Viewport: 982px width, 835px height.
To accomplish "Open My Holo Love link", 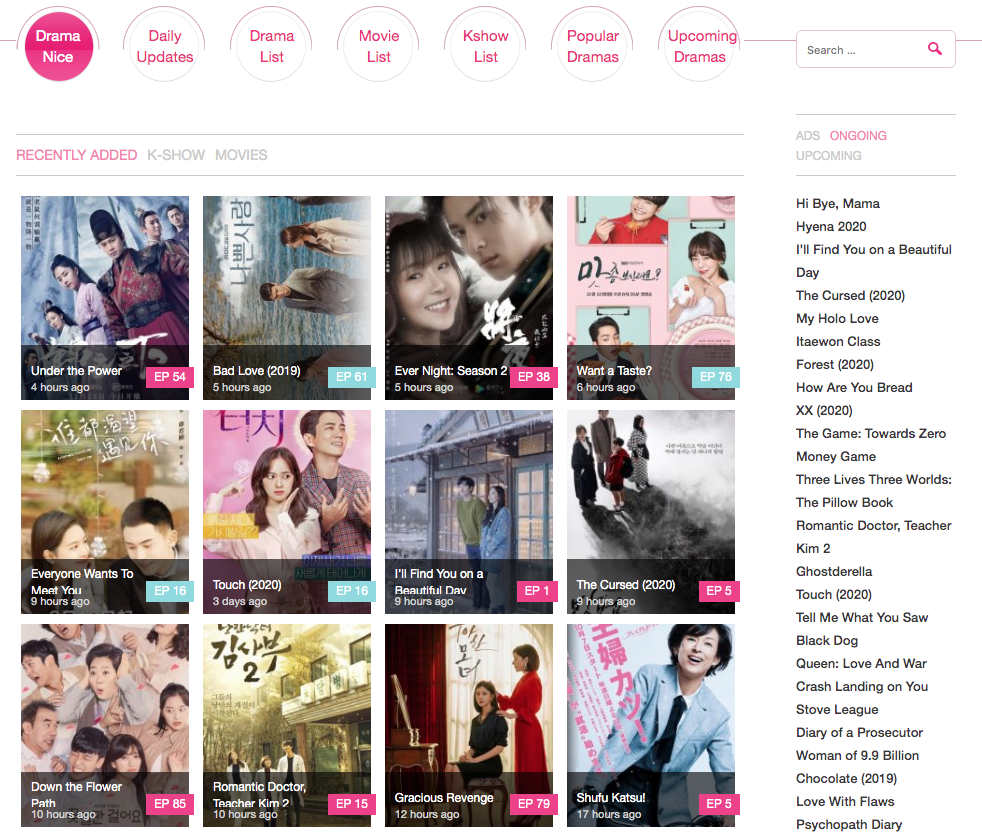I will pyautogui.click(x=837, y=319).
